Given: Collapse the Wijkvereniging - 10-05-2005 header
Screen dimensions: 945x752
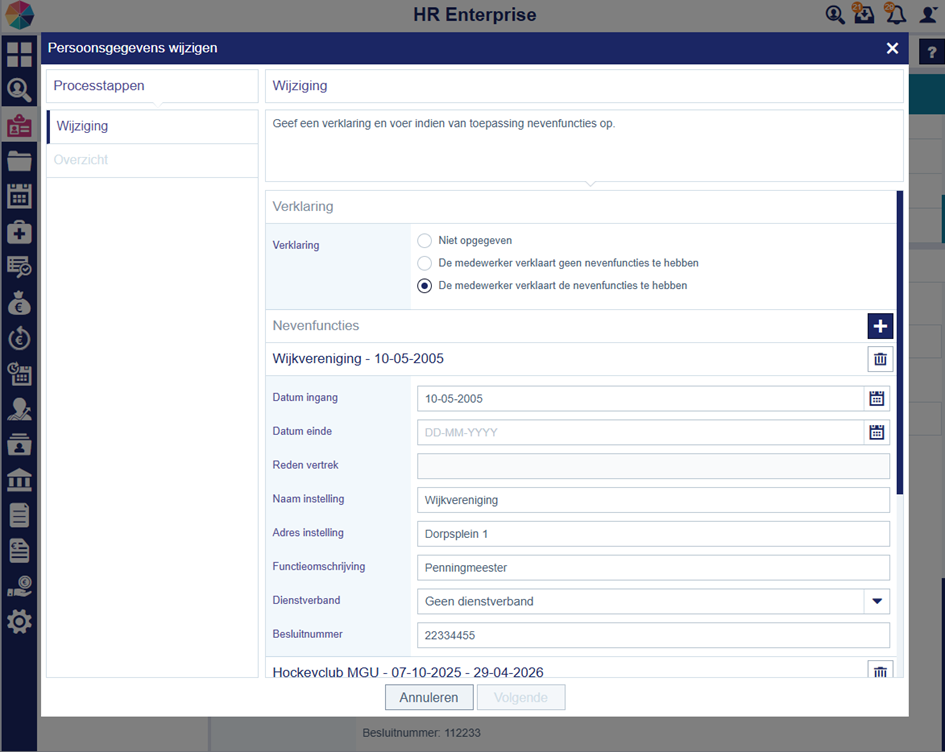Looking at the screenshot, I should pos(358,359).
